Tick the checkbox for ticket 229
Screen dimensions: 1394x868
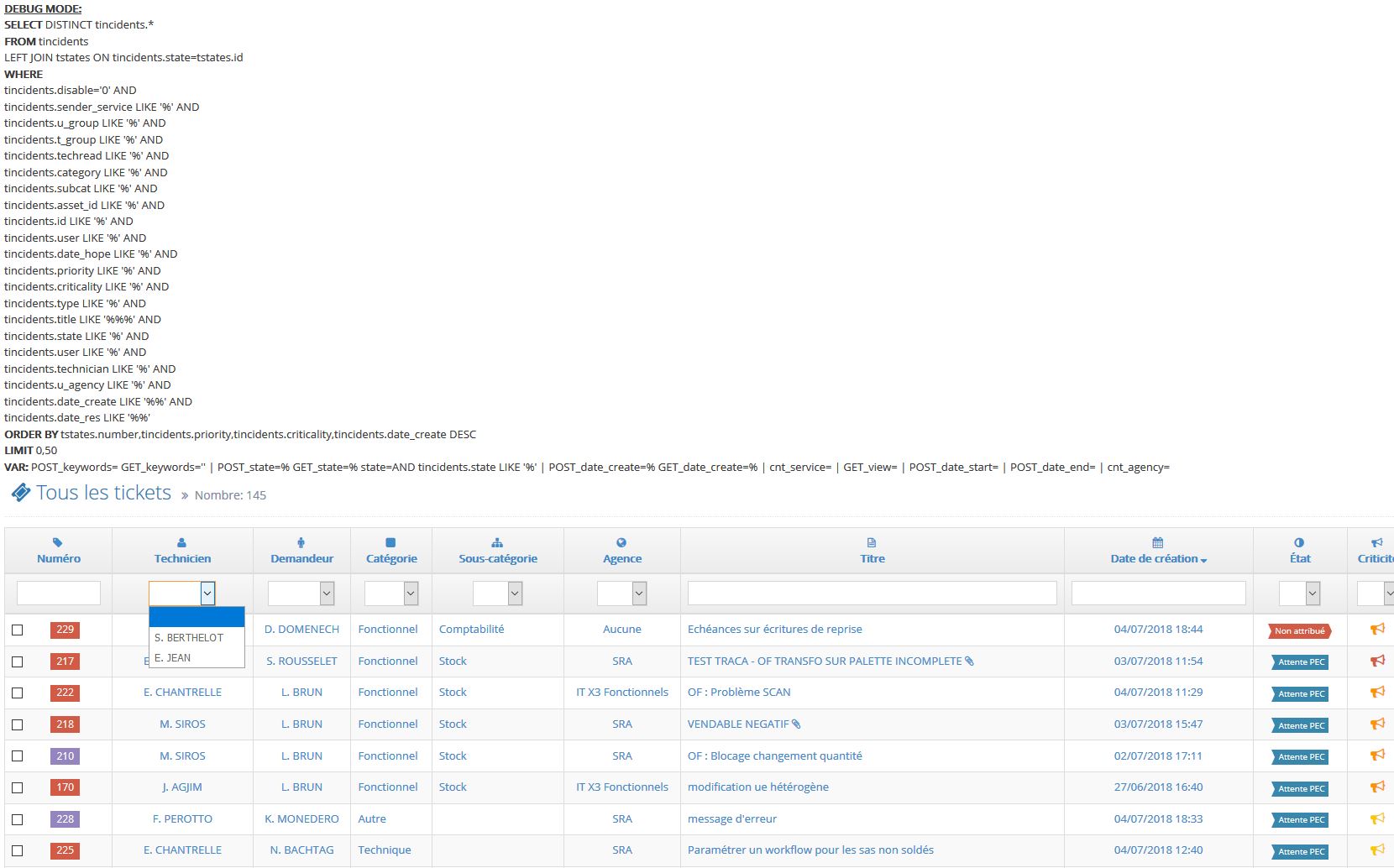(17, 630)
